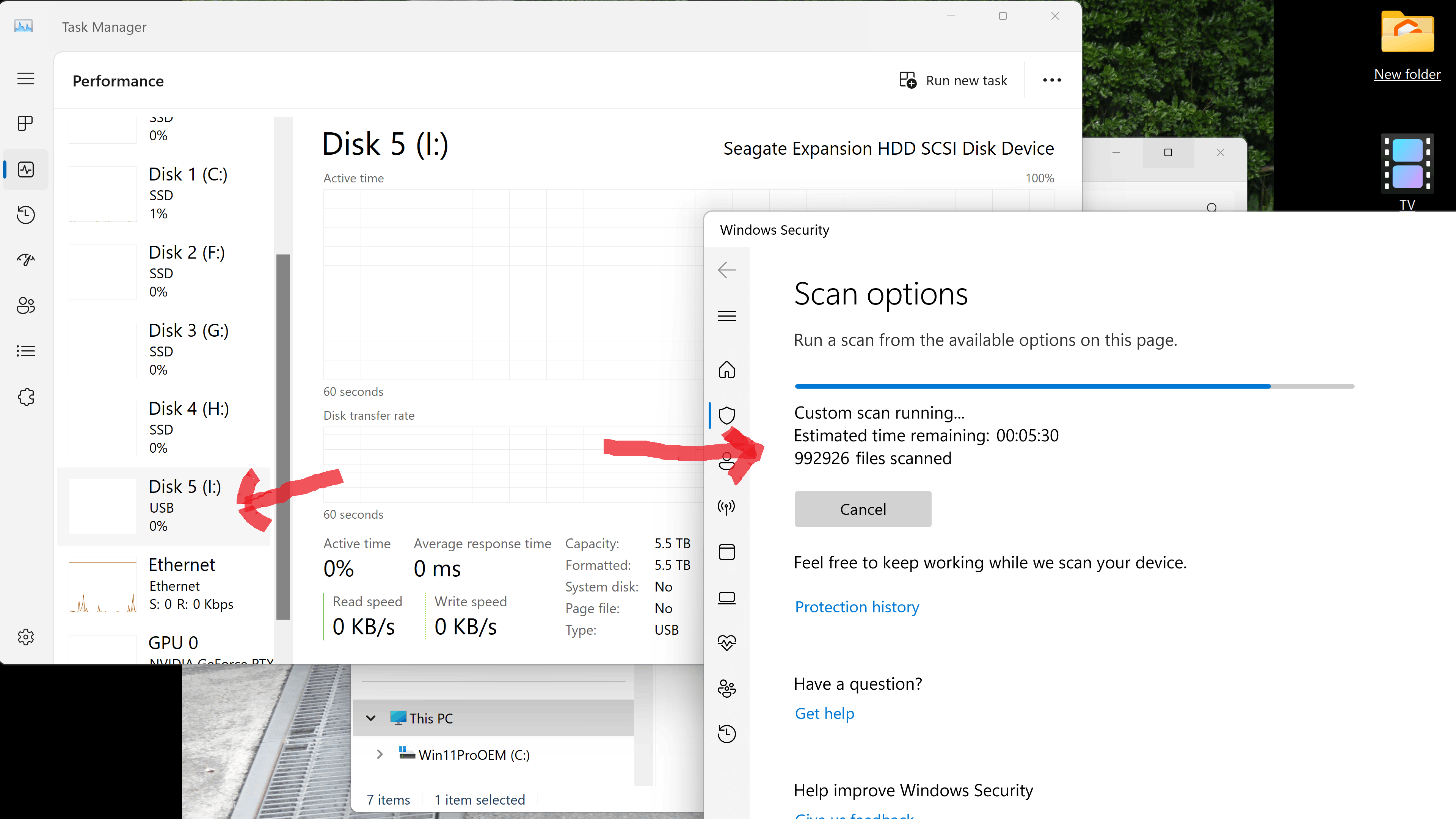The height and width of the screenshot is (819, 1456).
Task: Open Users page in Task Manager sidebar
Action: click(25, 306)
